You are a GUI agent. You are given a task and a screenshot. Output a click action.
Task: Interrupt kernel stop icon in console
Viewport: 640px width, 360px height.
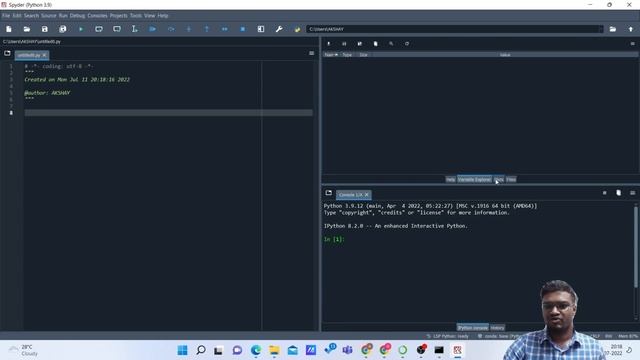(604, 193)
